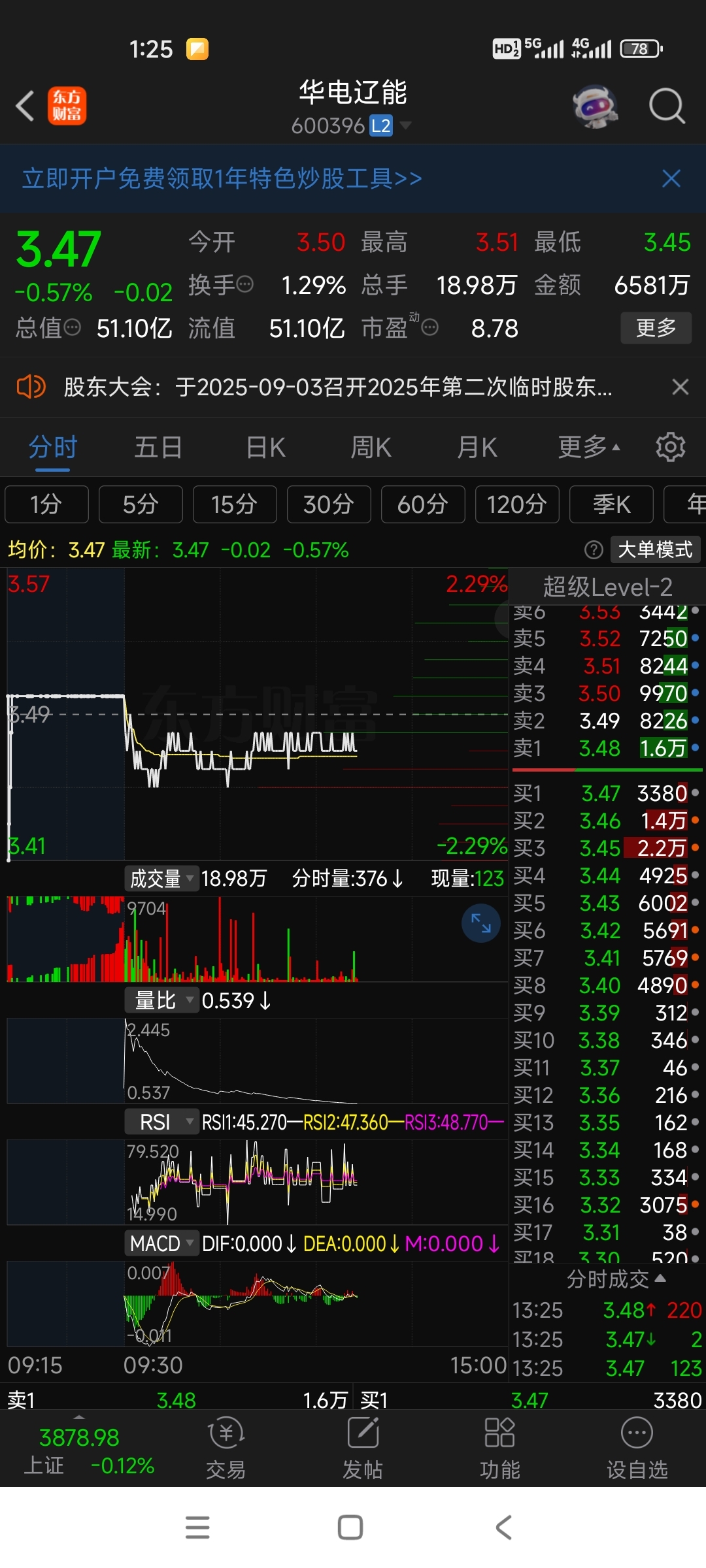Expand the 更多 chart period menu
Image resolution: width=706 pixels, height=1568 pixels.
[589, 448]
